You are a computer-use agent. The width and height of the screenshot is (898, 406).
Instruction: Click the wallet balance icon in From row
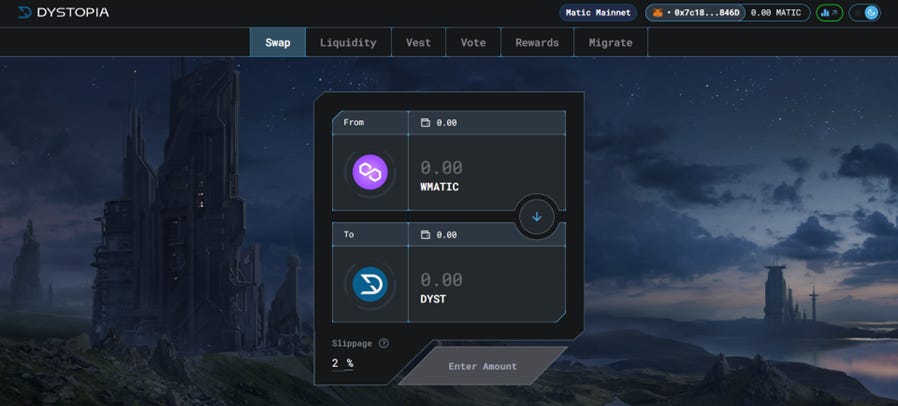[425, 123]
